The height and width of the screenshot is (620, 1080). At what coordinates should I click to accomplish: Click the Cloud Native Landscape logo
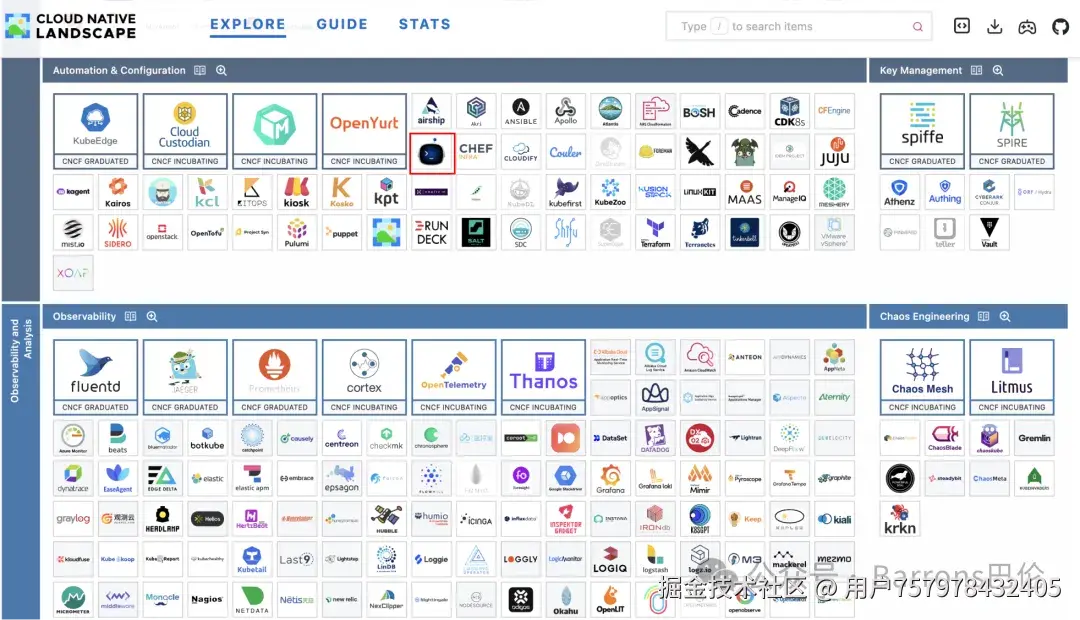(70, 26)
